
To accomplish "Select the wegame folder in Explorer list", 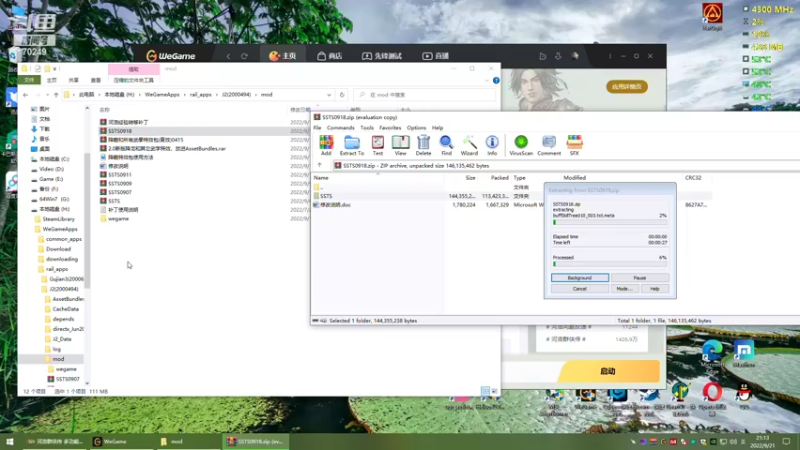I will pyautogui.click(x=118, y=219).
